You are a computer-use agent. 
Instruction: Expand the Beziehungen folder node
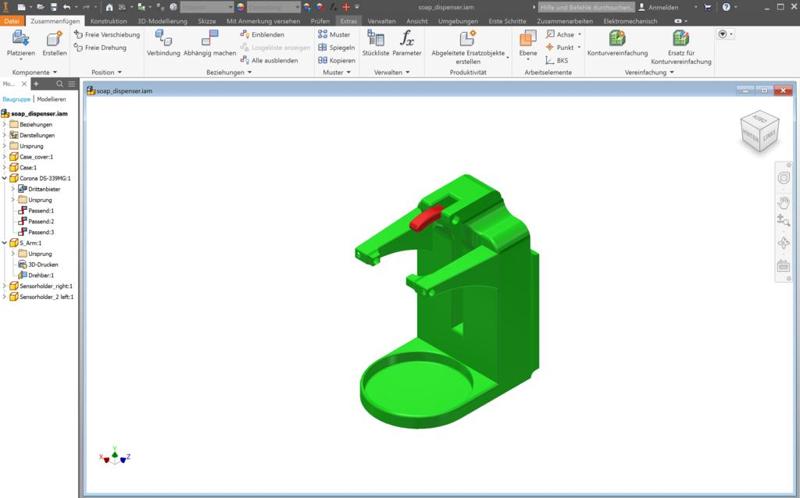tap(5, 124)
